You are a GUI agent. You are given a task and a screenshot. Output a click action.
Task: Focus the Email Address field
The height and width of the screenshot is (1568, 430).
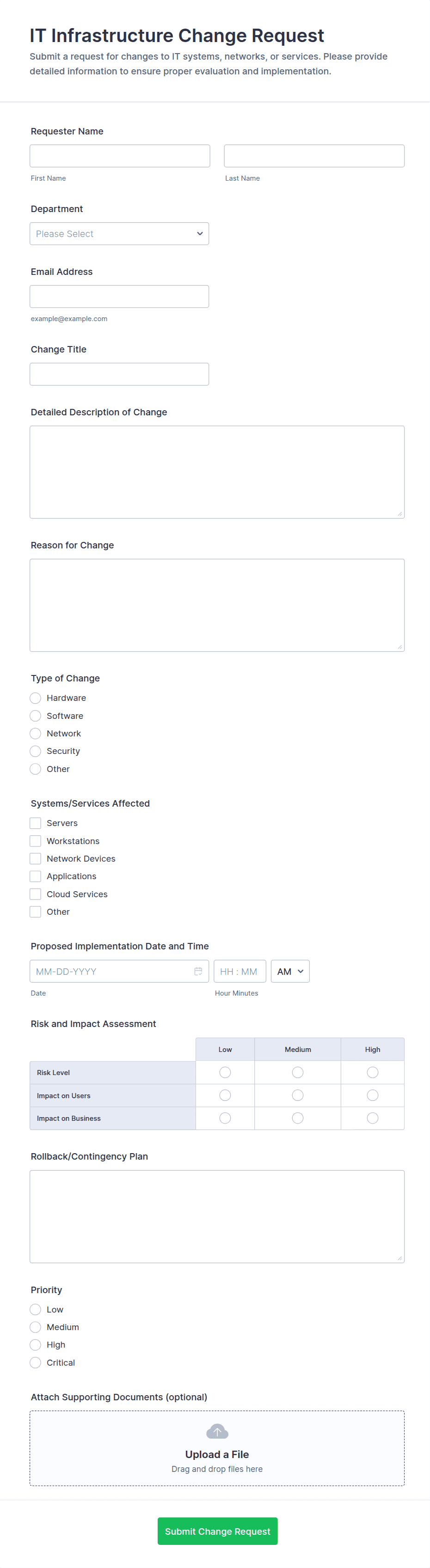click(x=119, y=297)
